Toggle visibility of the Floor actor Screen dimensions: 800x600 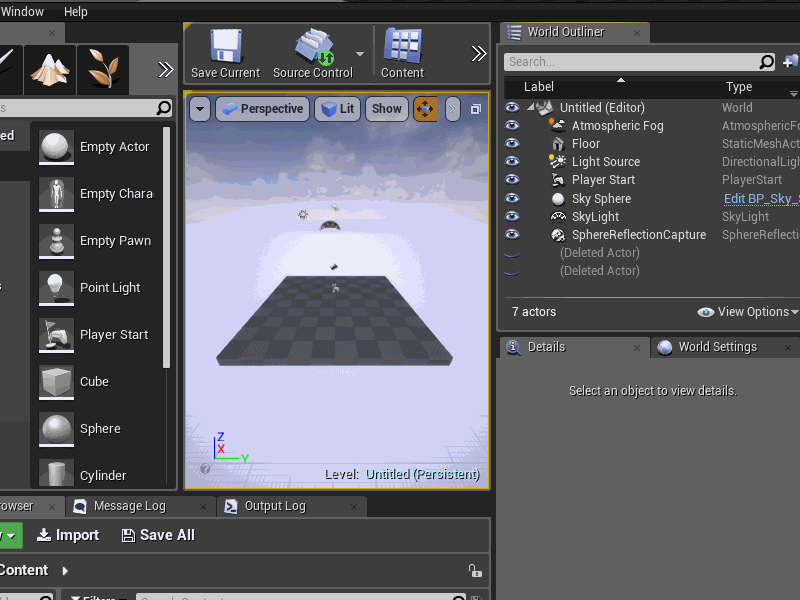point(512,143)
